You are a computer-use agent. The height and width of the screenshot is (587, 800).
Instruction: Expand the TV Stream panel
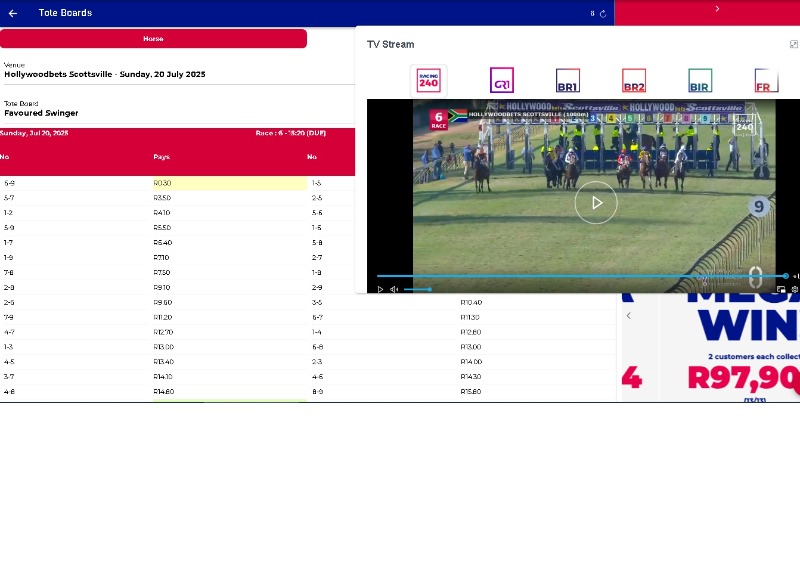pyautogui.click(x=794, y=44)
